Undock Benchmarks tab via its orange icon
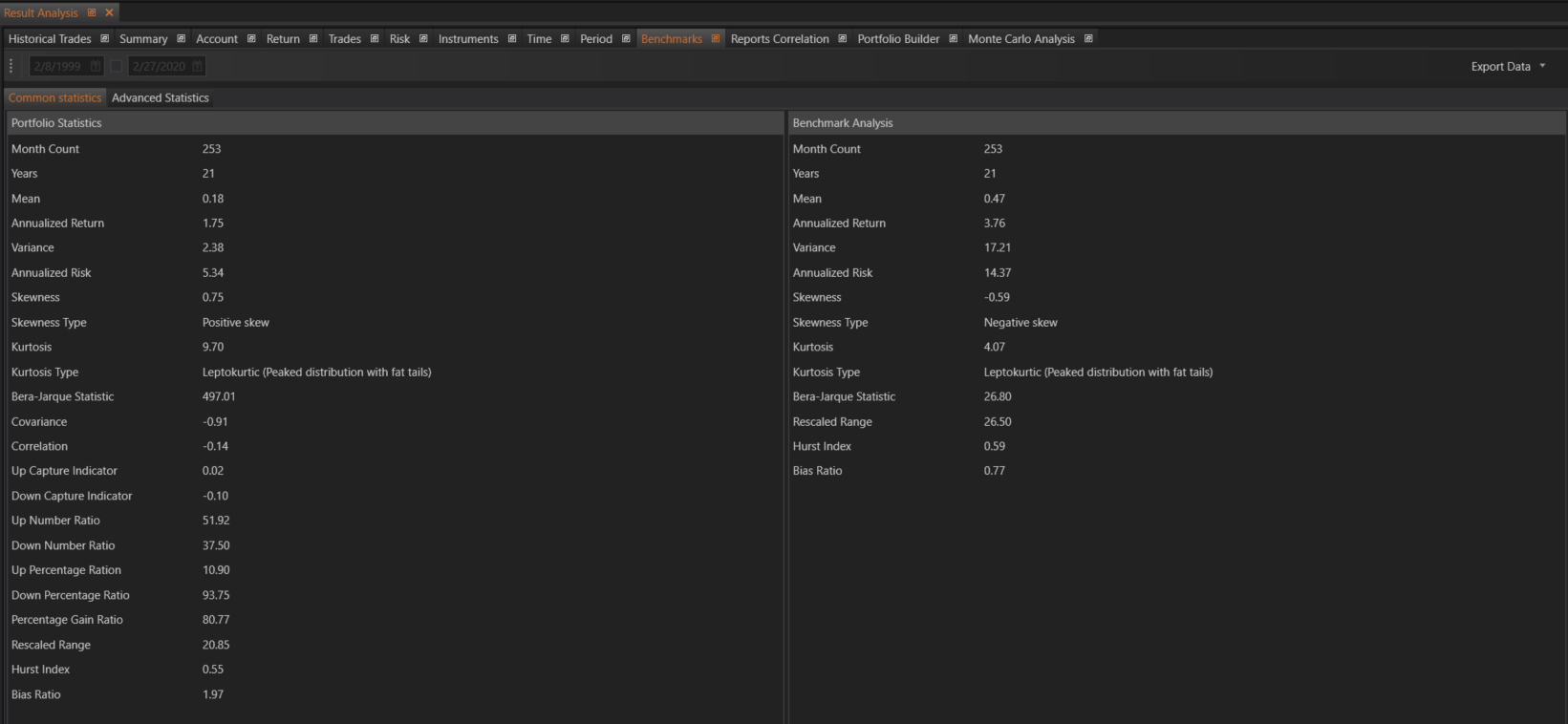The height and width of the screenshot is (724, 1568). (716, 39)
